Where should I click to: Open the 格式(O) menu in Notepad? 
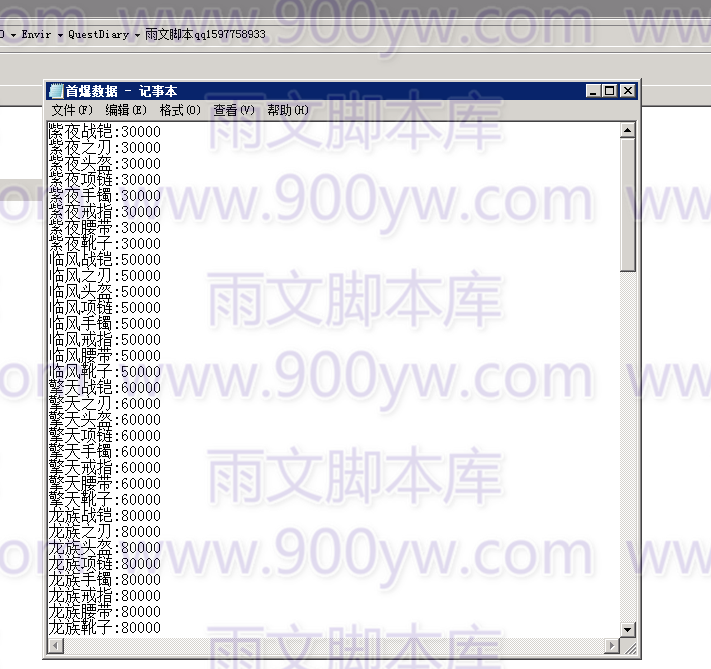coord(180,110)
